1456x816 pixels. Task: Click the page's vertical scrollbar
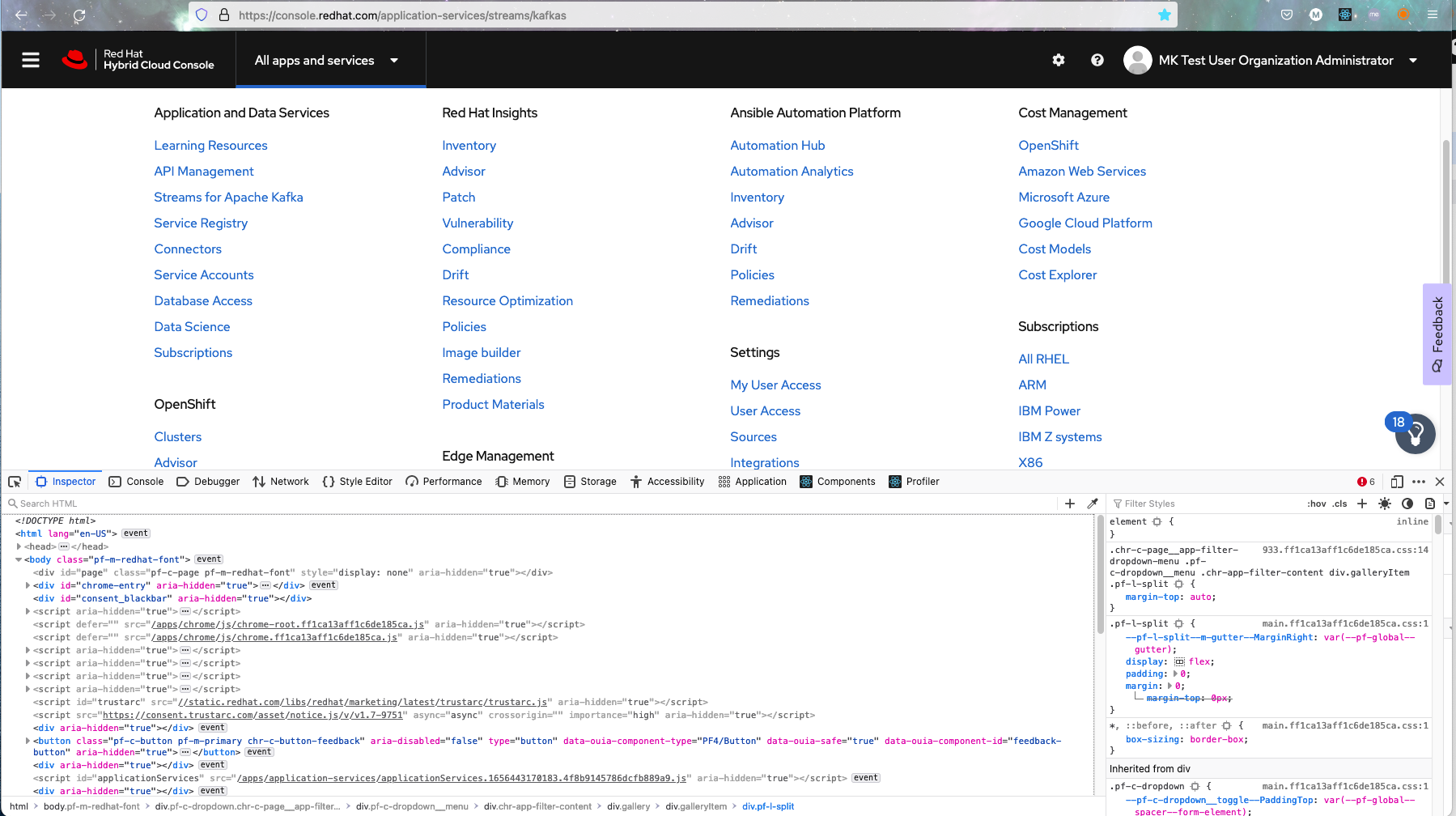point(1445,210)
